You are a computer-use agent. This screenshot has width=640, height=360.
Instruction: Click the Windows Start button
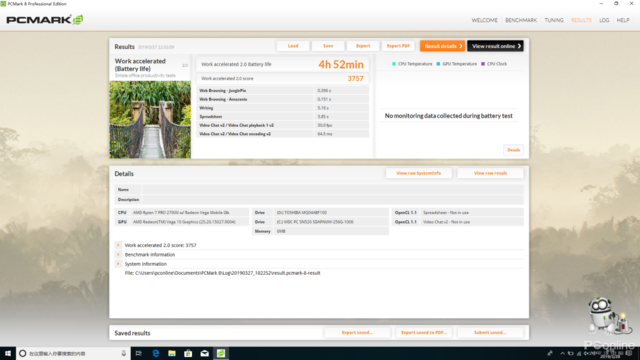click(x=8, y=353)
